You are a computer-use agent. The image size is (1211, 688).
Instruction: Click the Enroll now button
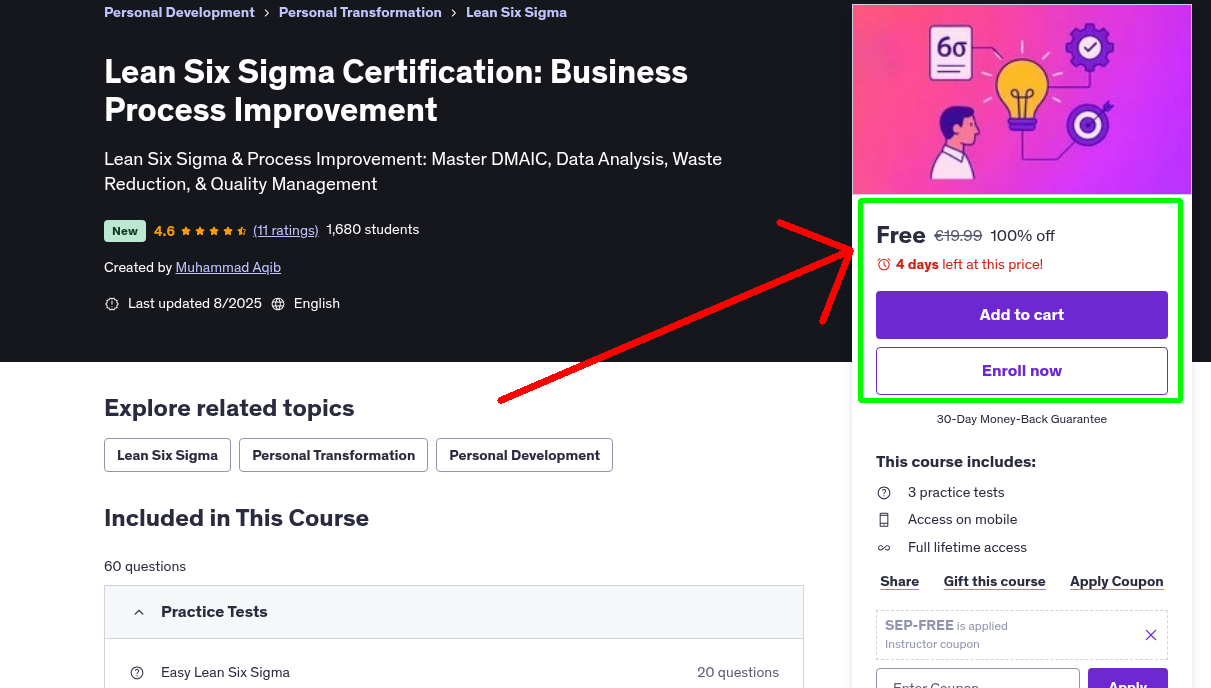click(1022, 371)
